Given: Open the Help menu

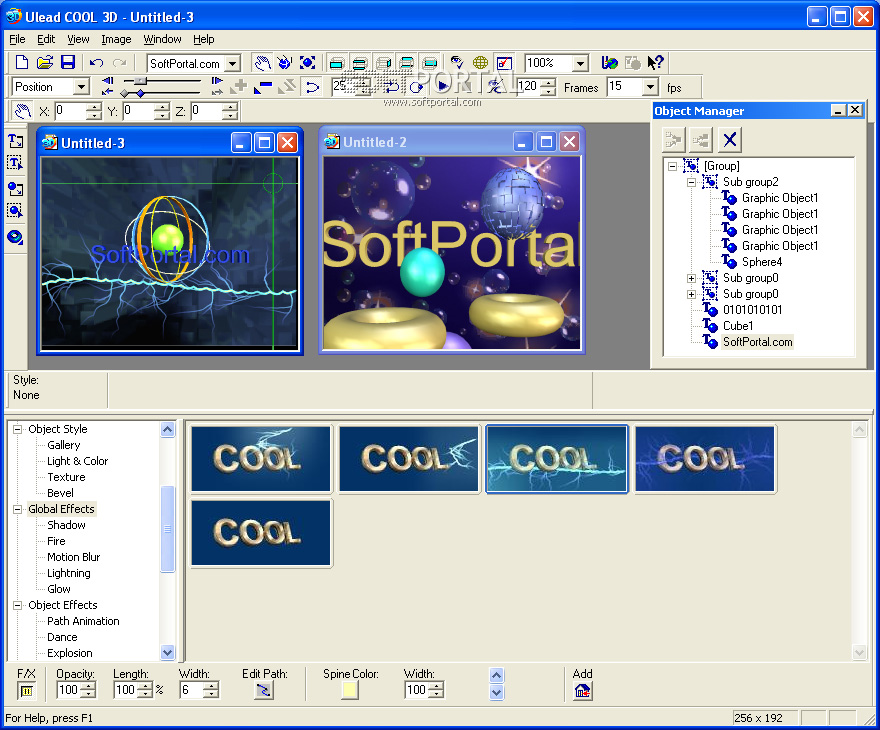Looking at the screenshot, I should coord(204,39).
